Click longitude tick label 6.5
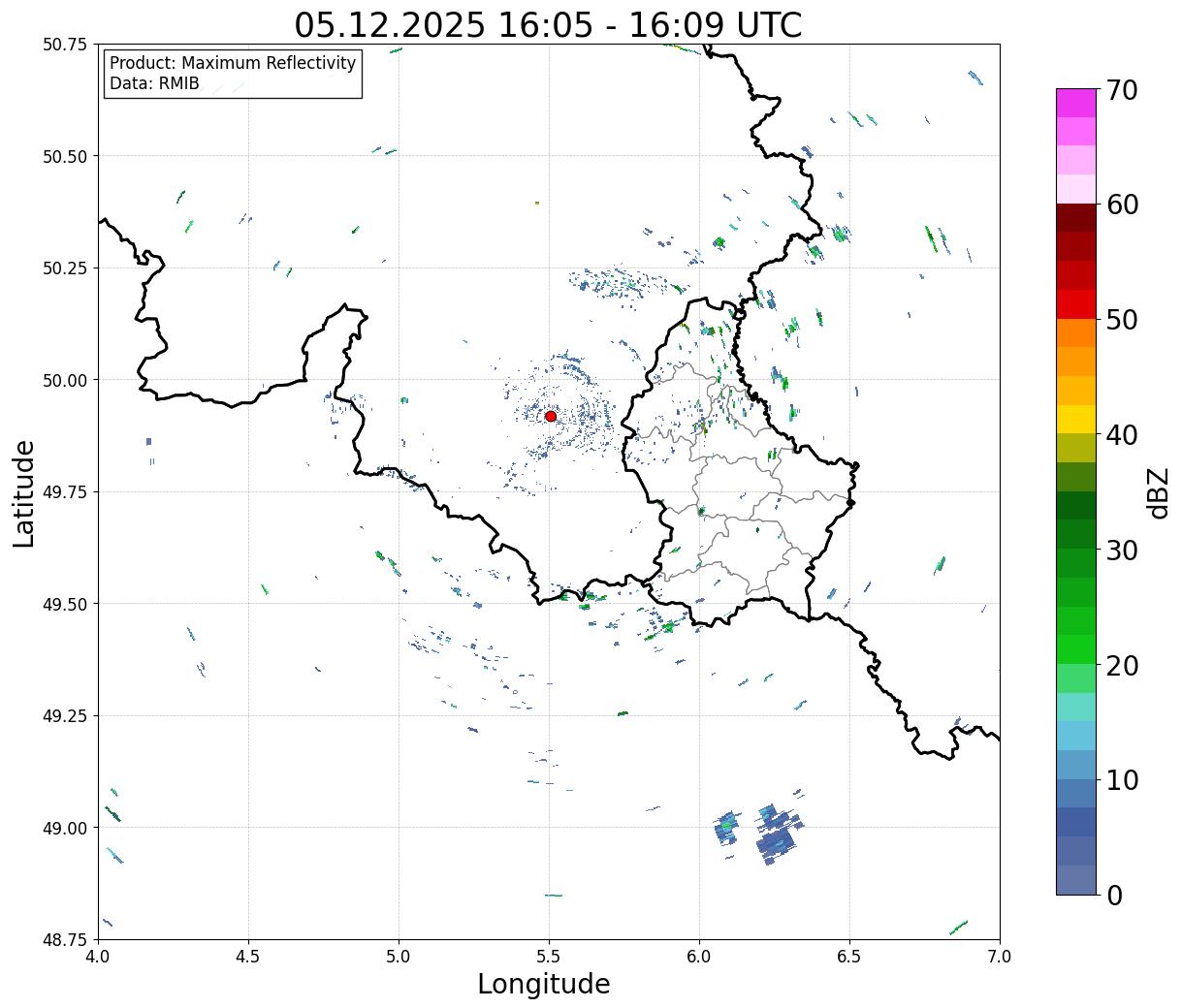Viewport: 1182px width, 1008px height. coord(849,956)
